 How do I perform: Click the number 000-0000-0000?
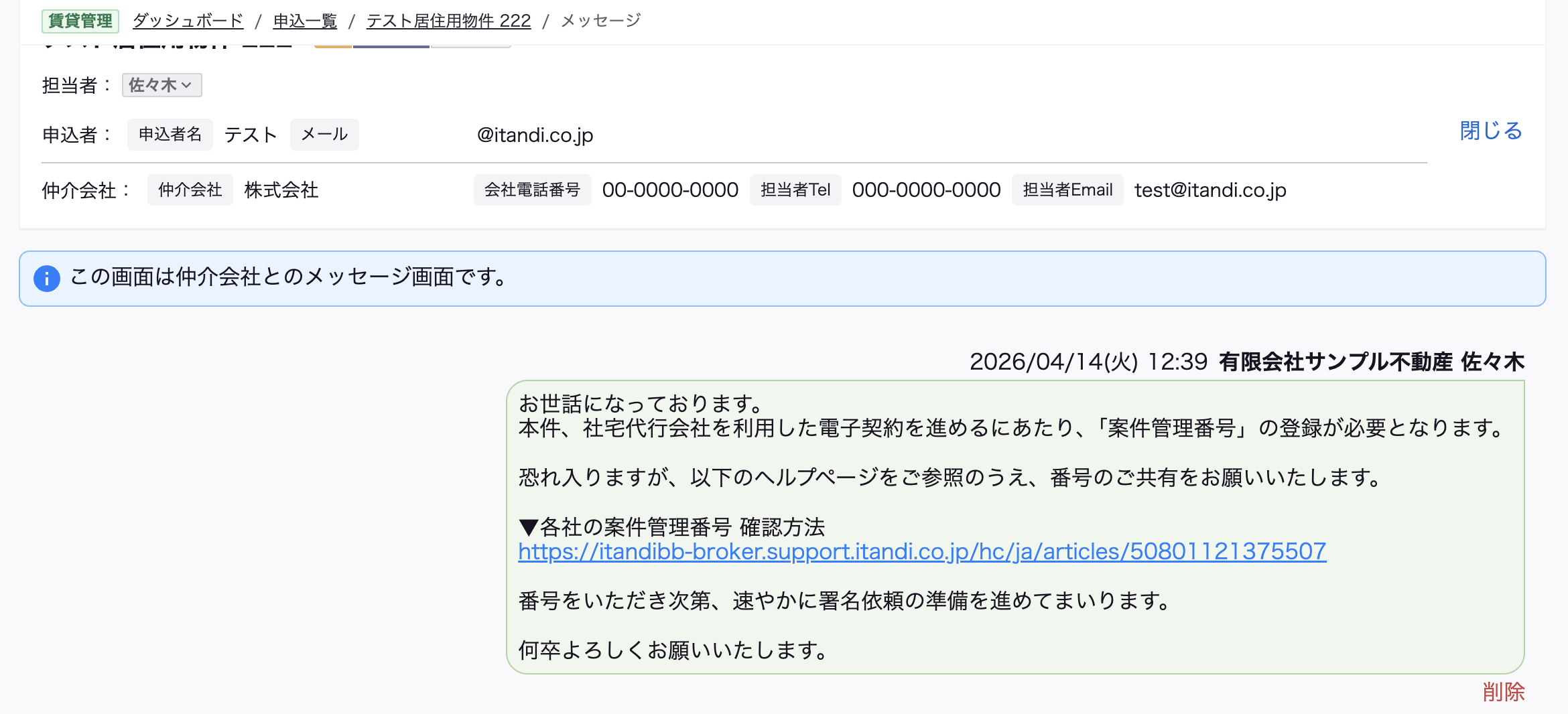927,190
